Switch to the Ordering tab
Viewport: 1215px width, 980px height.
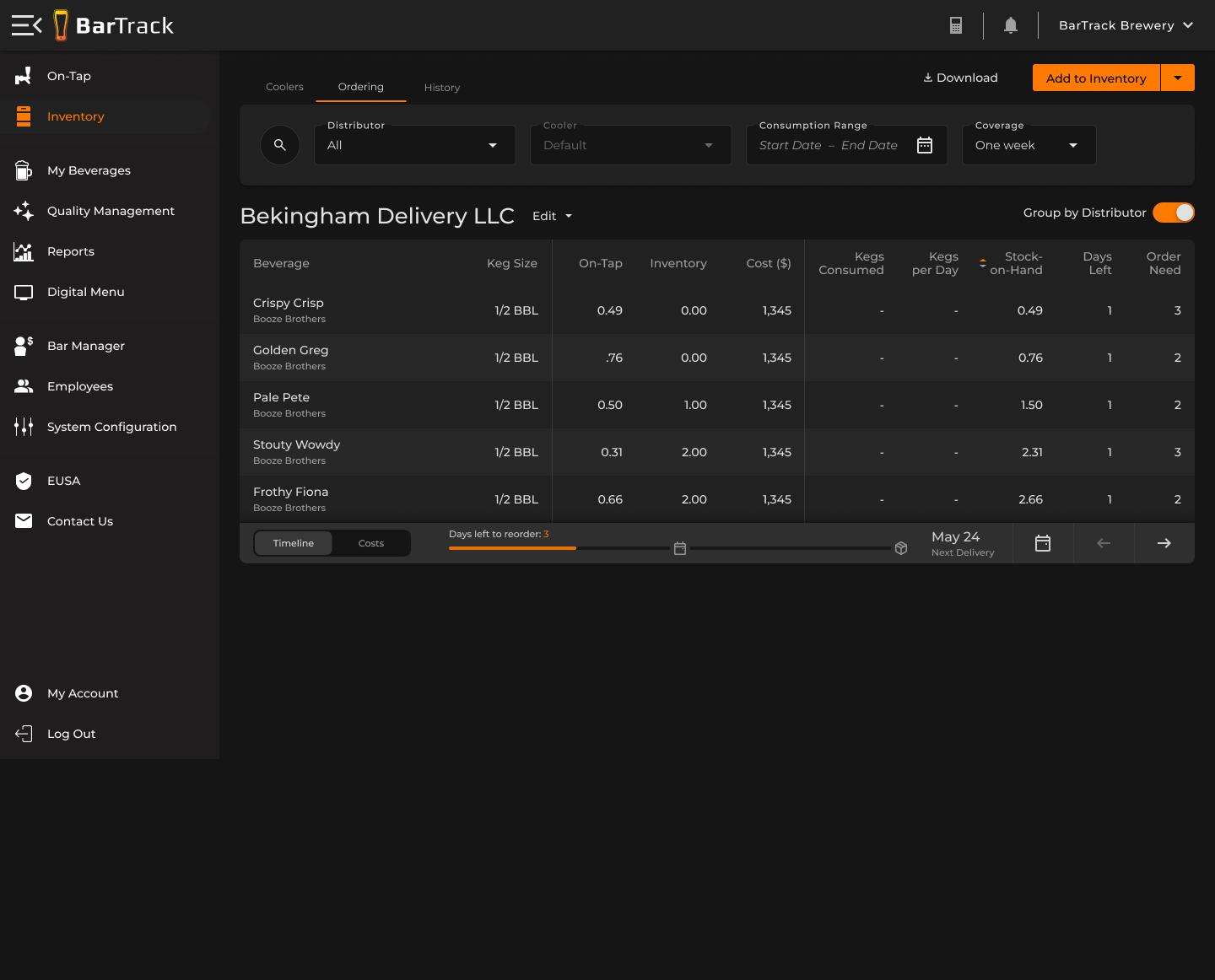click(361, 87)
